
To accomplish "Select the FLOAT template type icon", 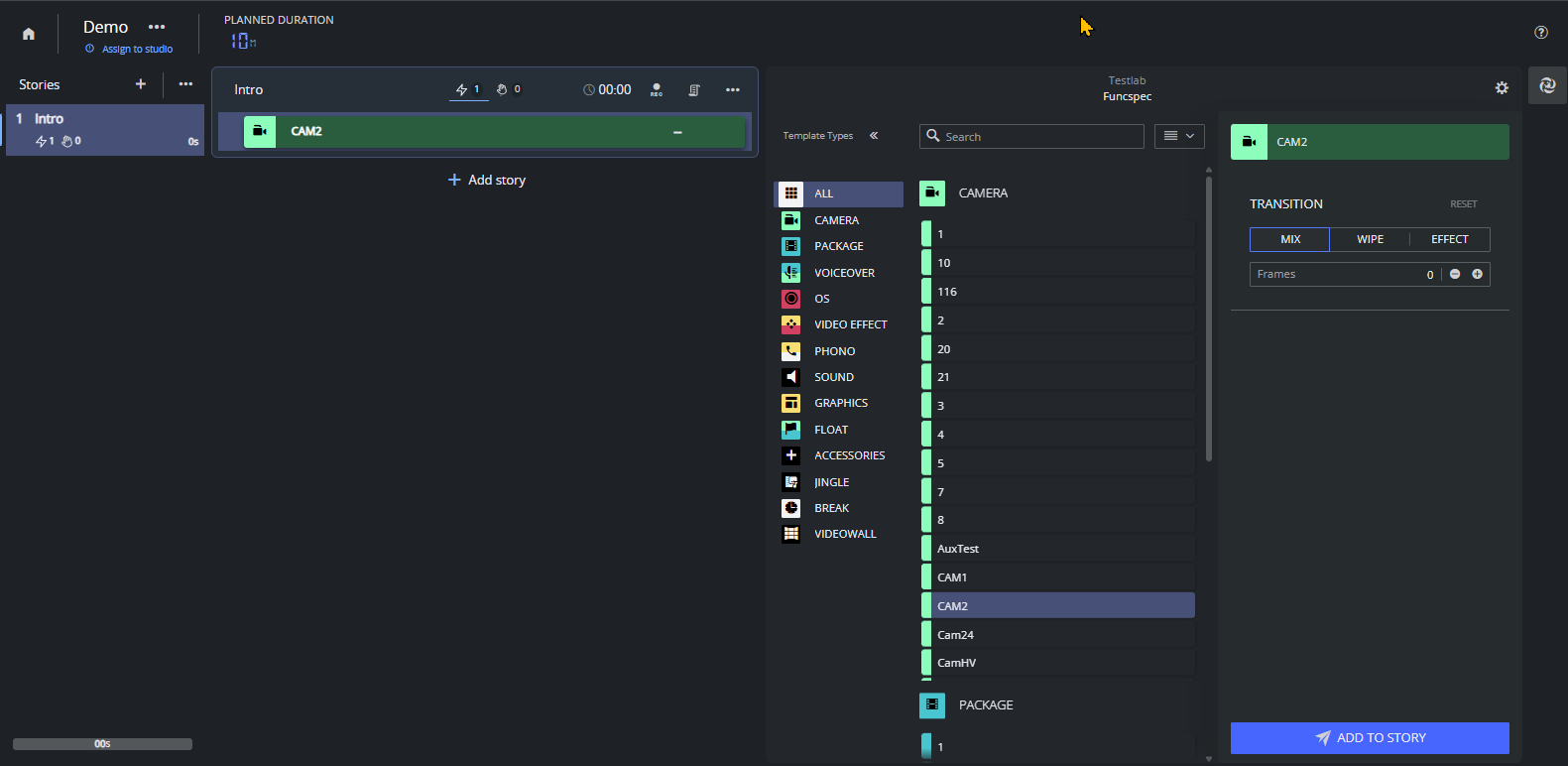I will (x=790, y=430).
